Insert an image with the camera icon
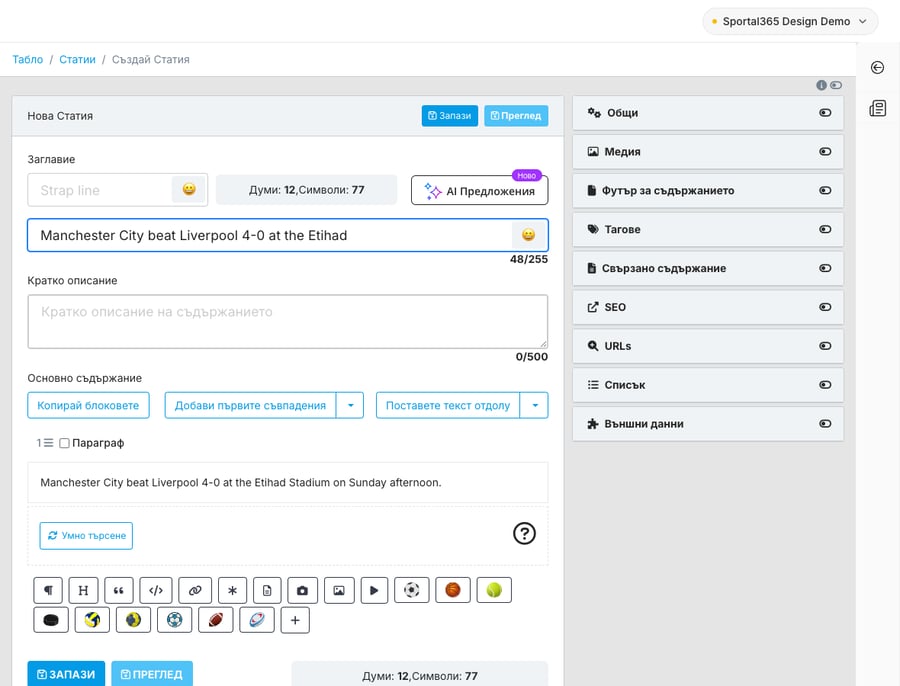Viewport: 900px width, 686px height. click(x=302, y=590)
